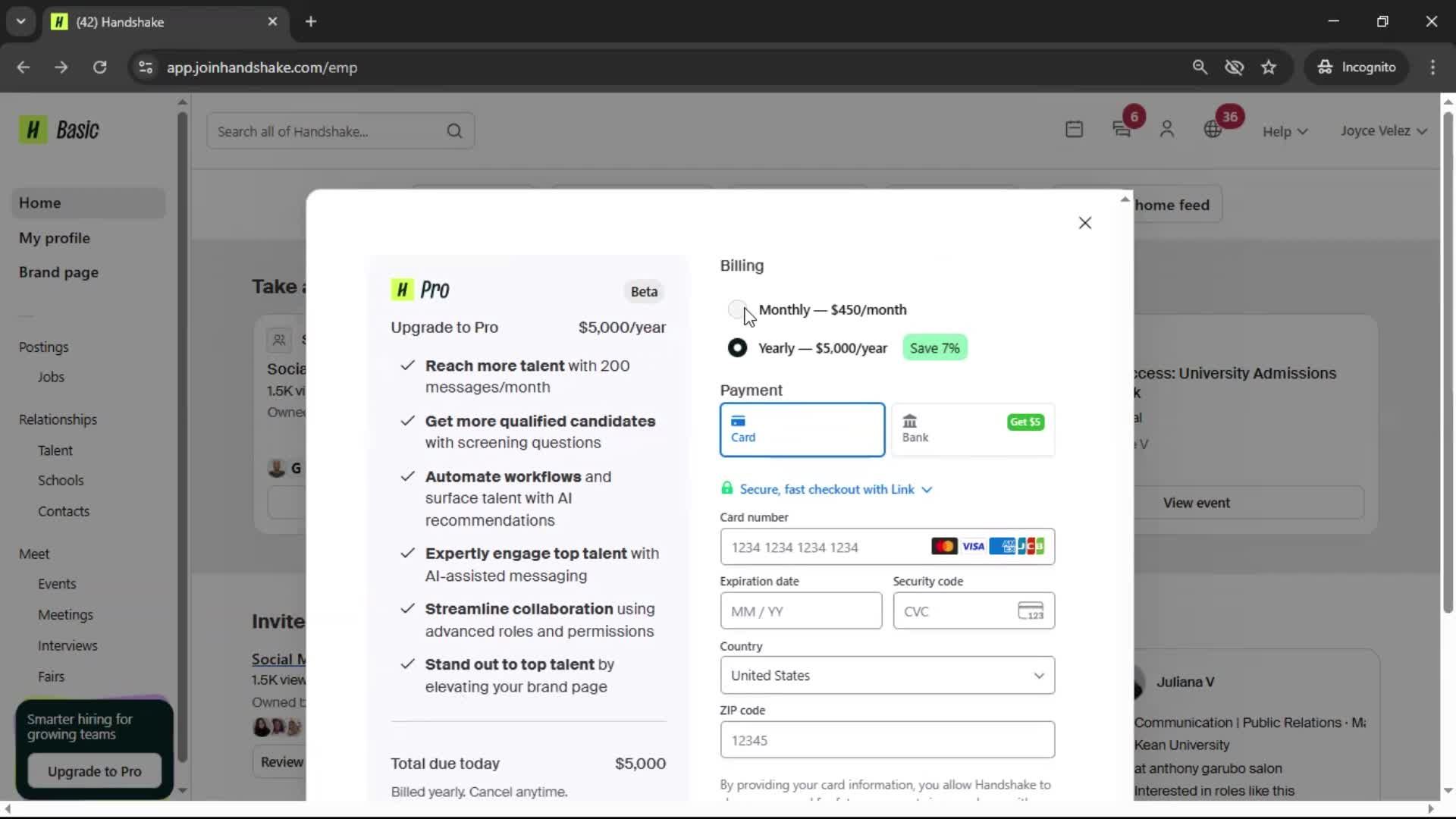This screenshot has height=819, width=1456.
Task: Click the View event button
Action: (1197, 503)
